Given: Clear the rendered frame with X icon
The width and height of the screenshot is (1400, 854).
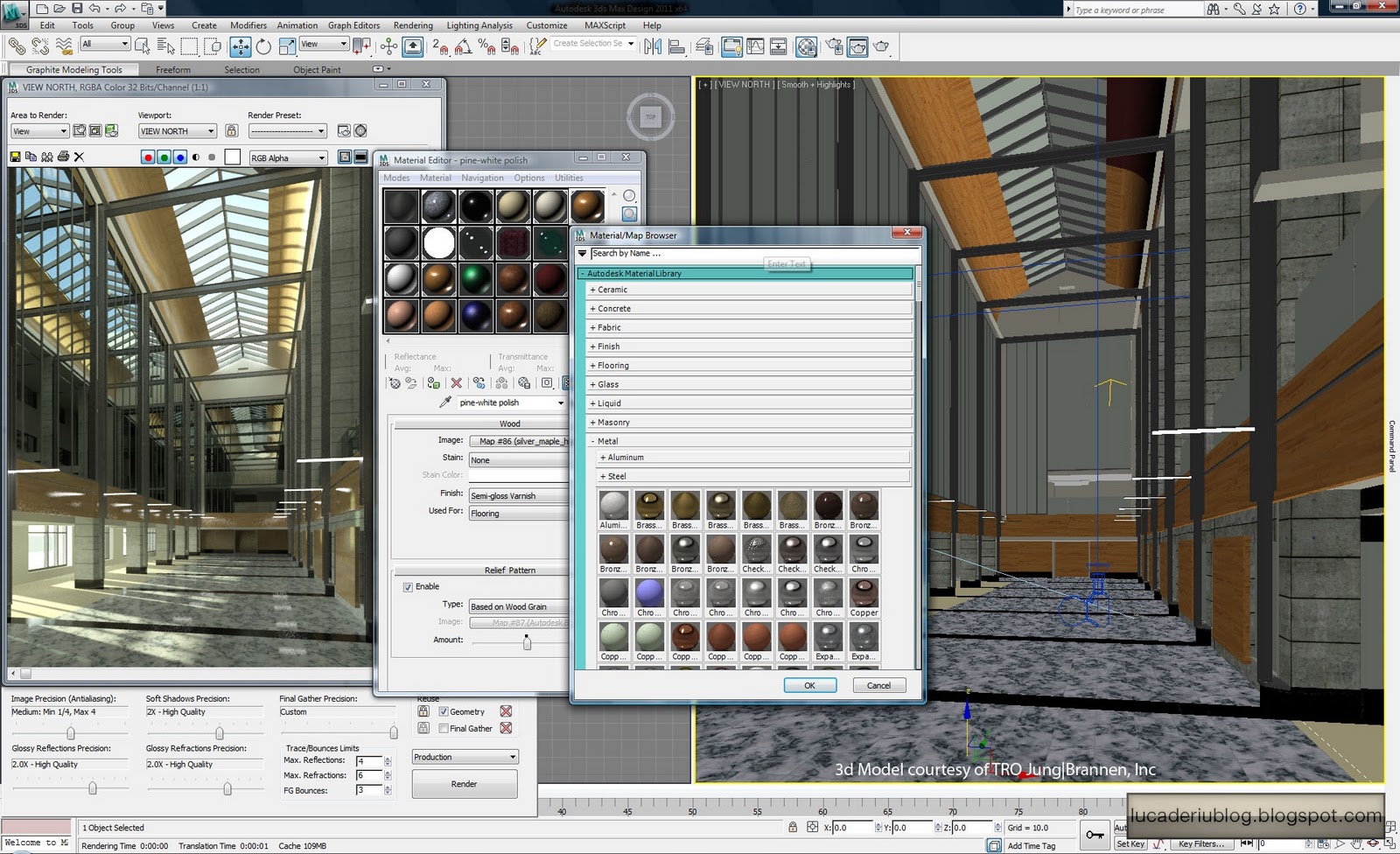Looking at the screenshot, I should click(x=79, y=157).
